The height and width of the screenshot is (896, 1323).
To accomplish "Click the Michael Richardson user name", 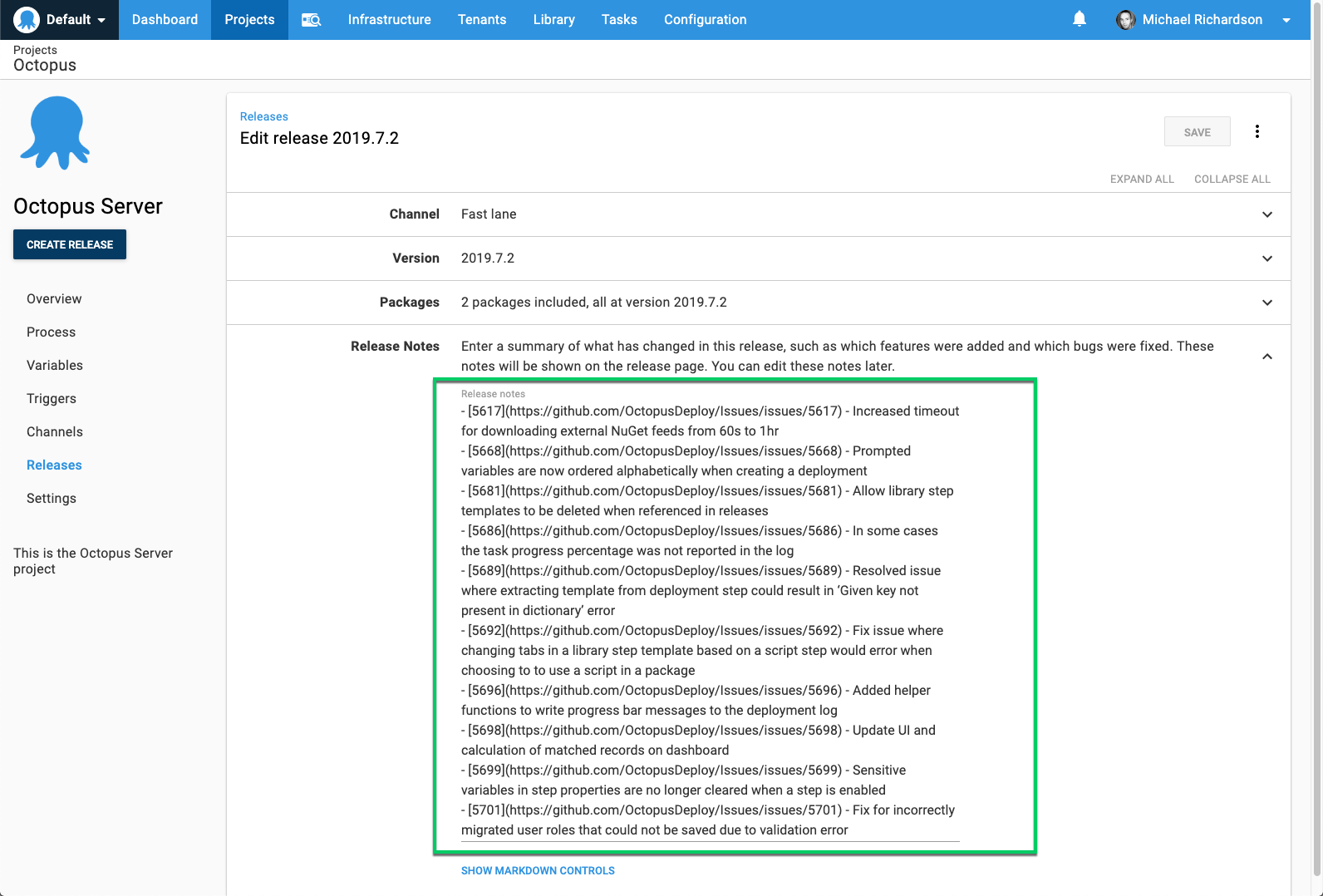I will tap(1202, 20).
